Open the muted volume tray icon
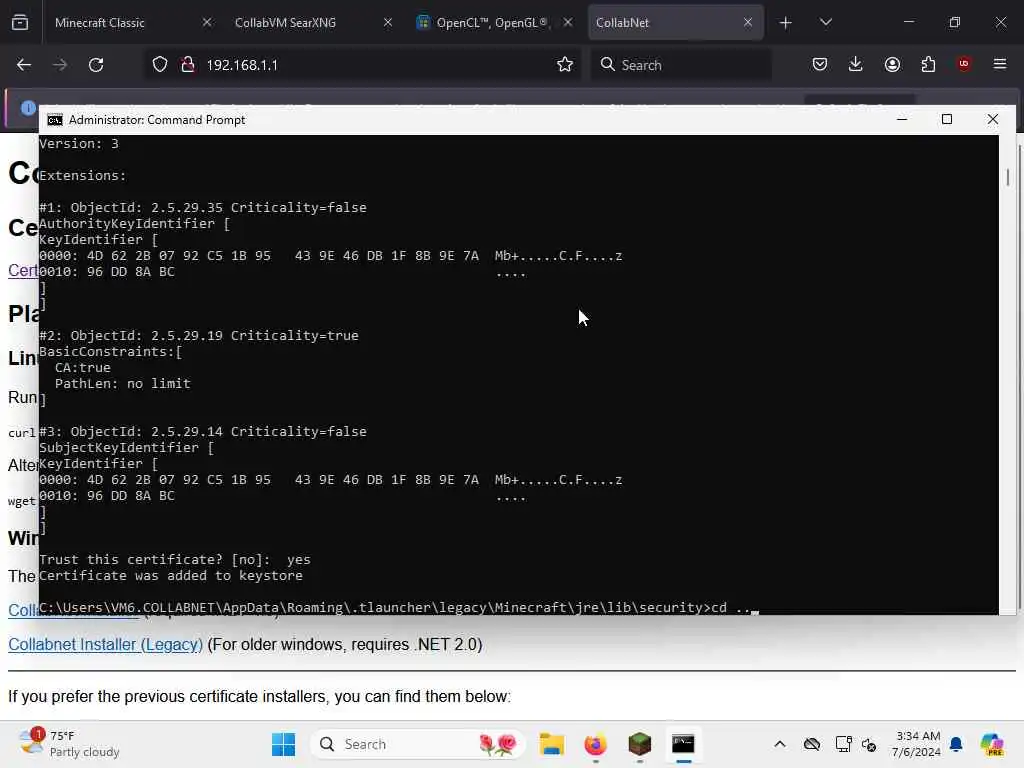Viewport: 1024px width, 768px height. click(x=869, y=744)
